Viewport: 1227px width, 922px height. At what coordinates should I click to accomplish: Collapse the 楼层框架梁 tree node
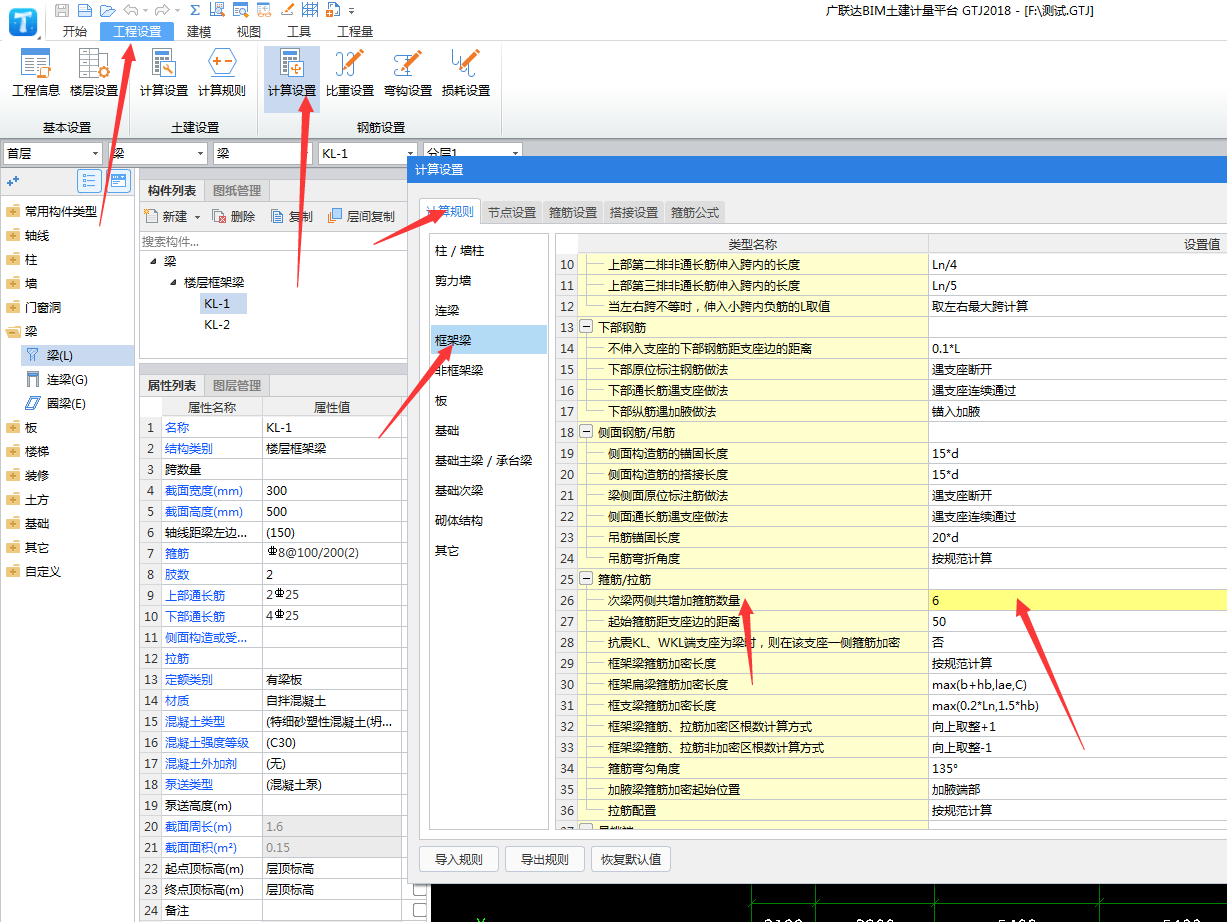(x=173, y=282)
